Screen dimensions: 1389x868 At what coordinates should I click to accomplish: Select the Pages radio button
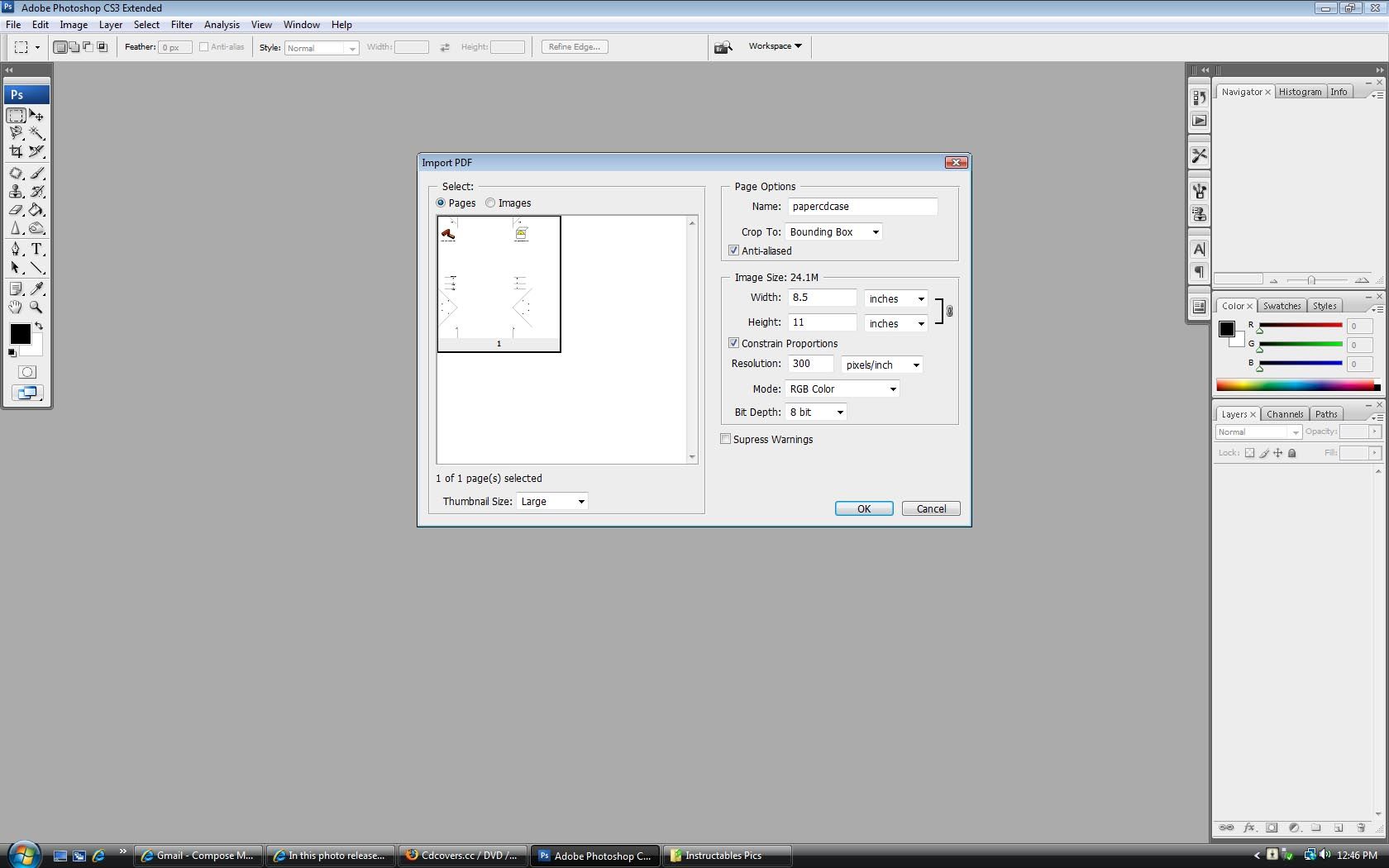[x=441, y=203]
